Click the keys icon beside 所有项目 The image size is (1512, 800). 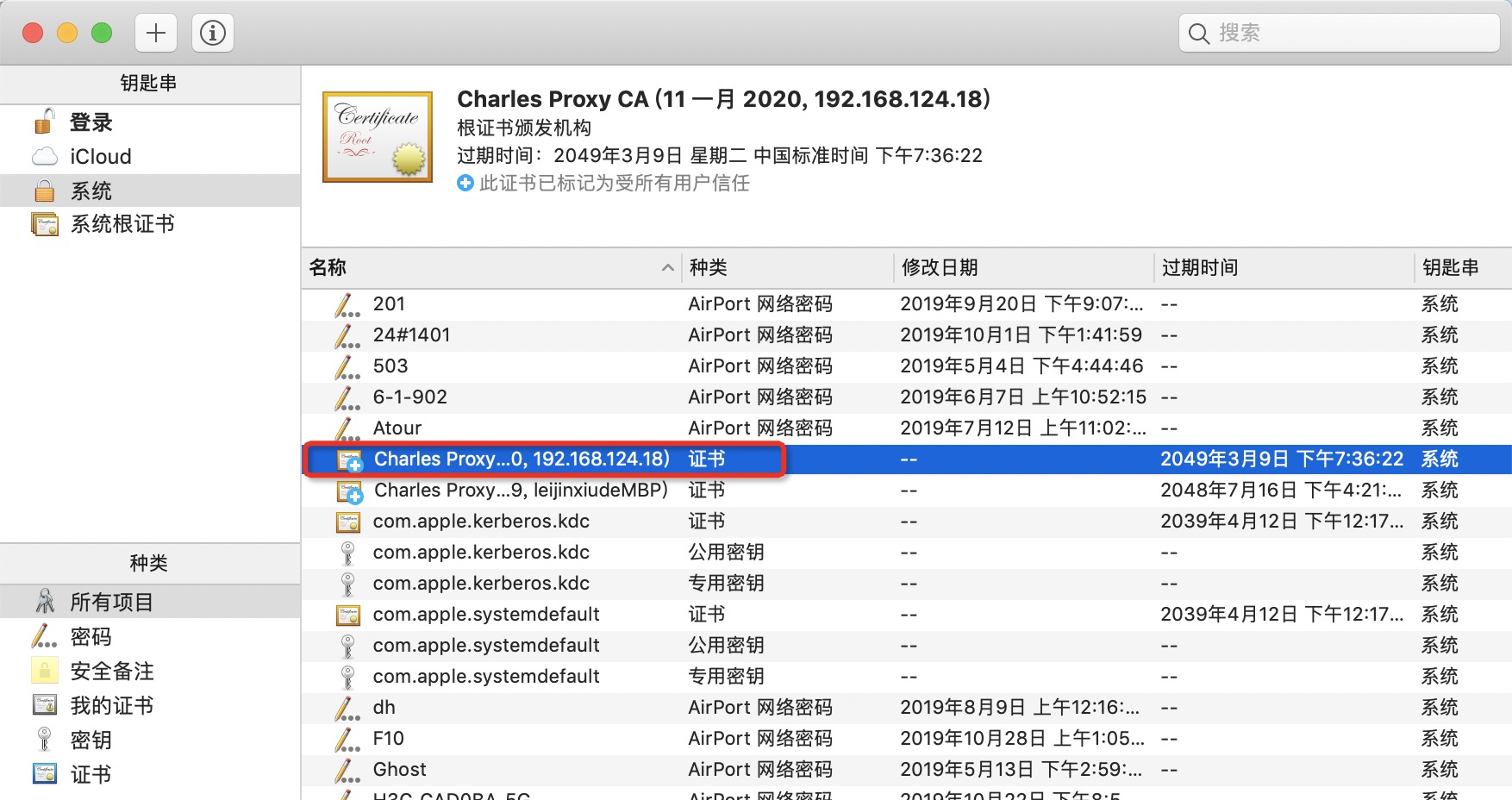point(45,602)
